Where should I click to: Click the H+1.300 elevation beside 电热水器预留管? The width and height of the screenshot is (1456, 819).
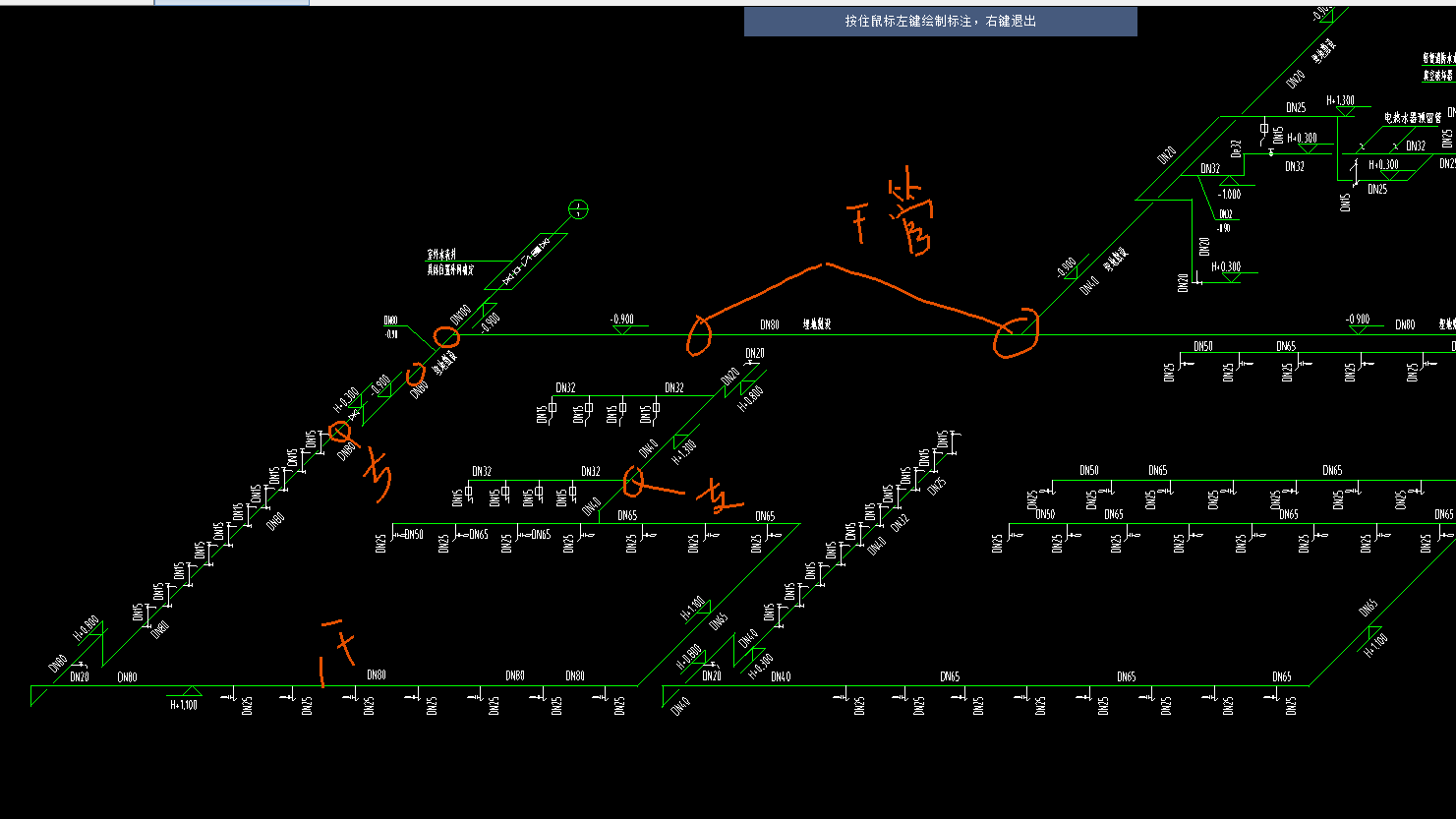[1341, 100]
